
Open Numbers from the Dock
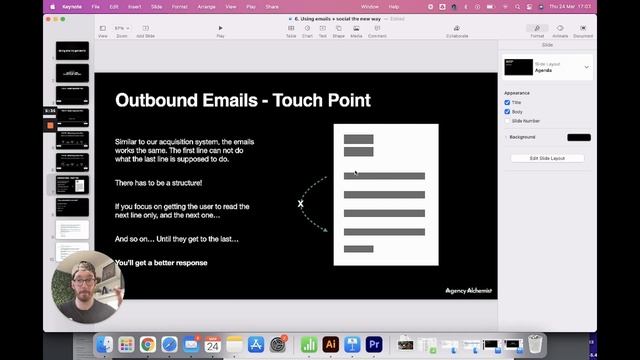tap(309, 344)
